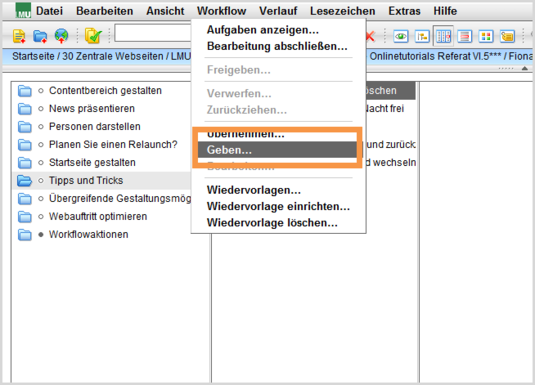Click folder icon of Startseite gestalten
The height and width of the screenshot is (385, 535).
click(x=25, y=163)
